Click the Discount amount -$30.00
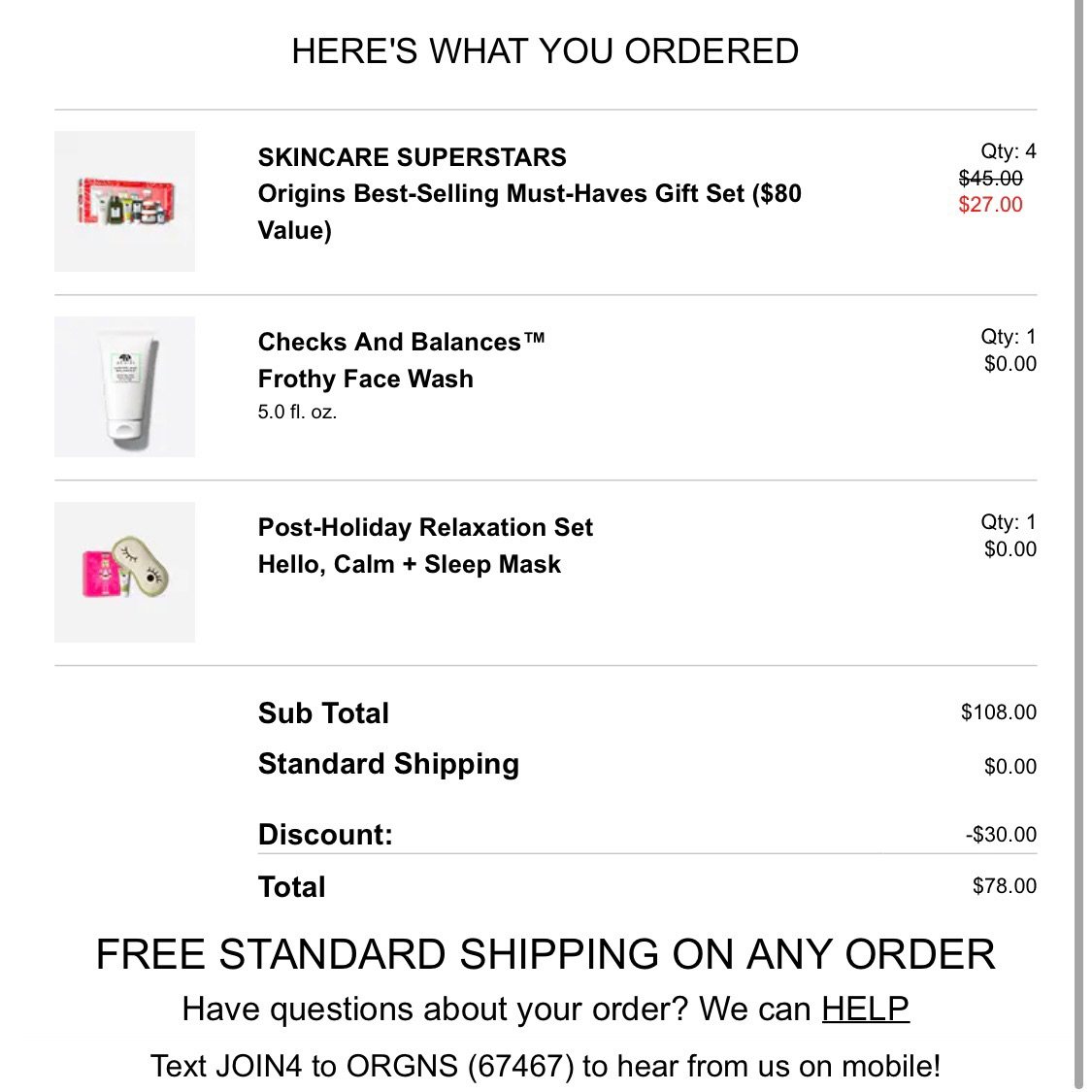 [1001, 834]
